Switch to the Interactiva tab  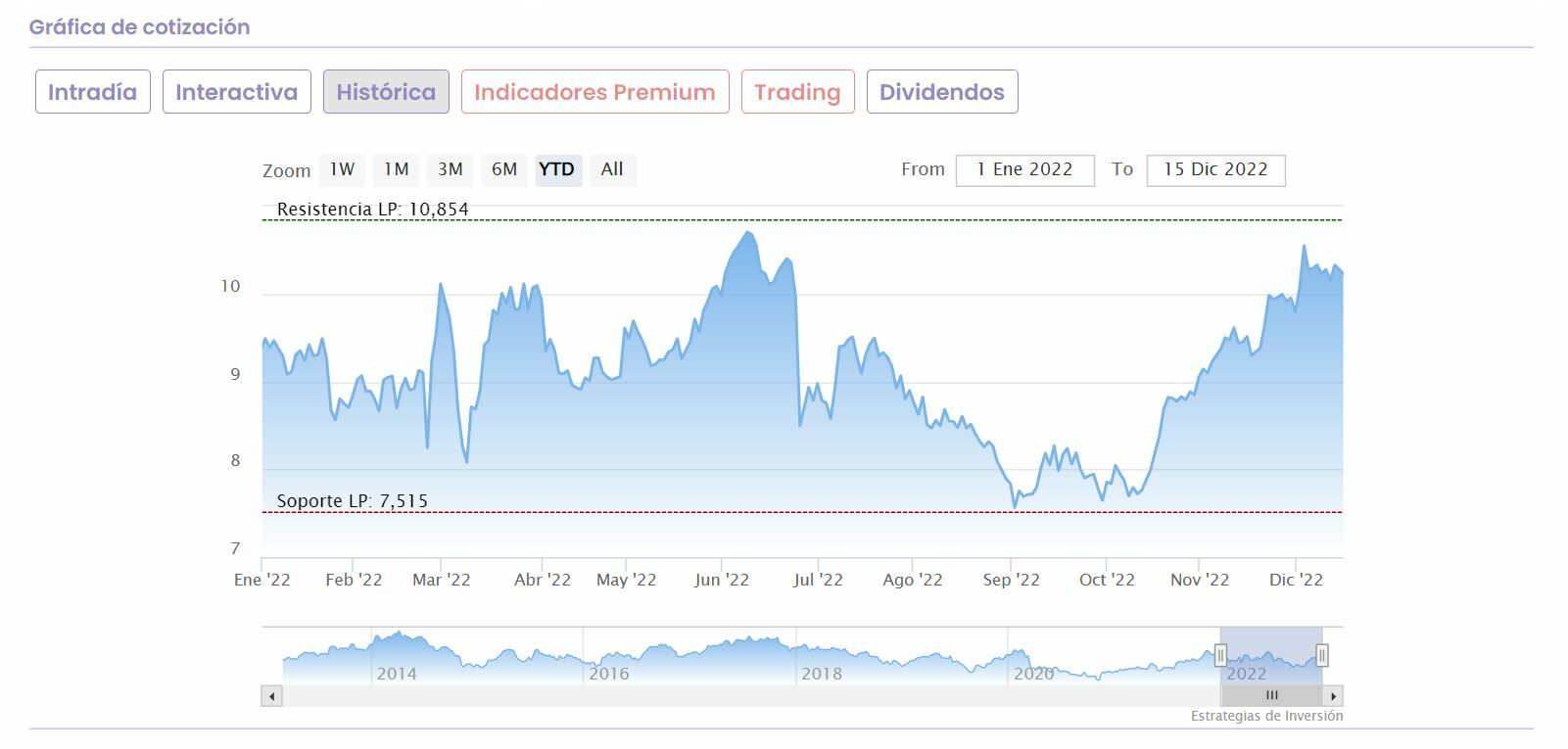tap(237, 92)
